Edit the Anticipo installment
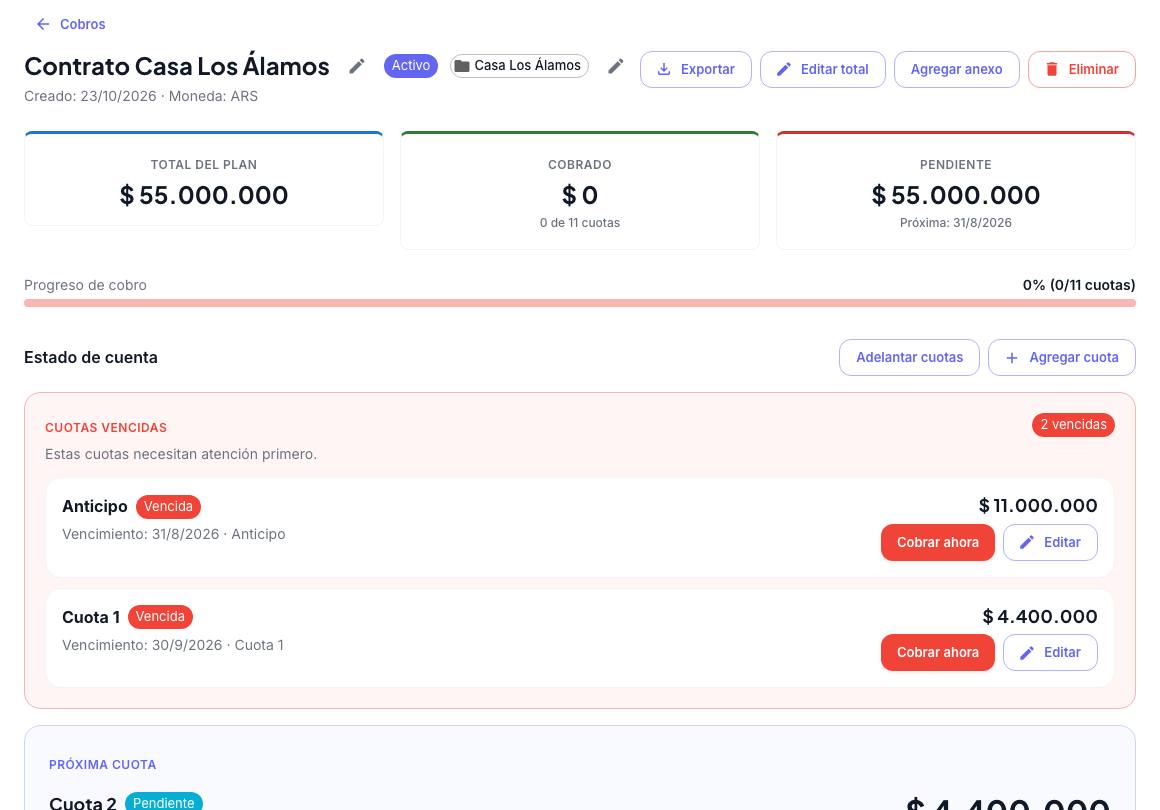1160x810 pixels. coord(1050,542)
